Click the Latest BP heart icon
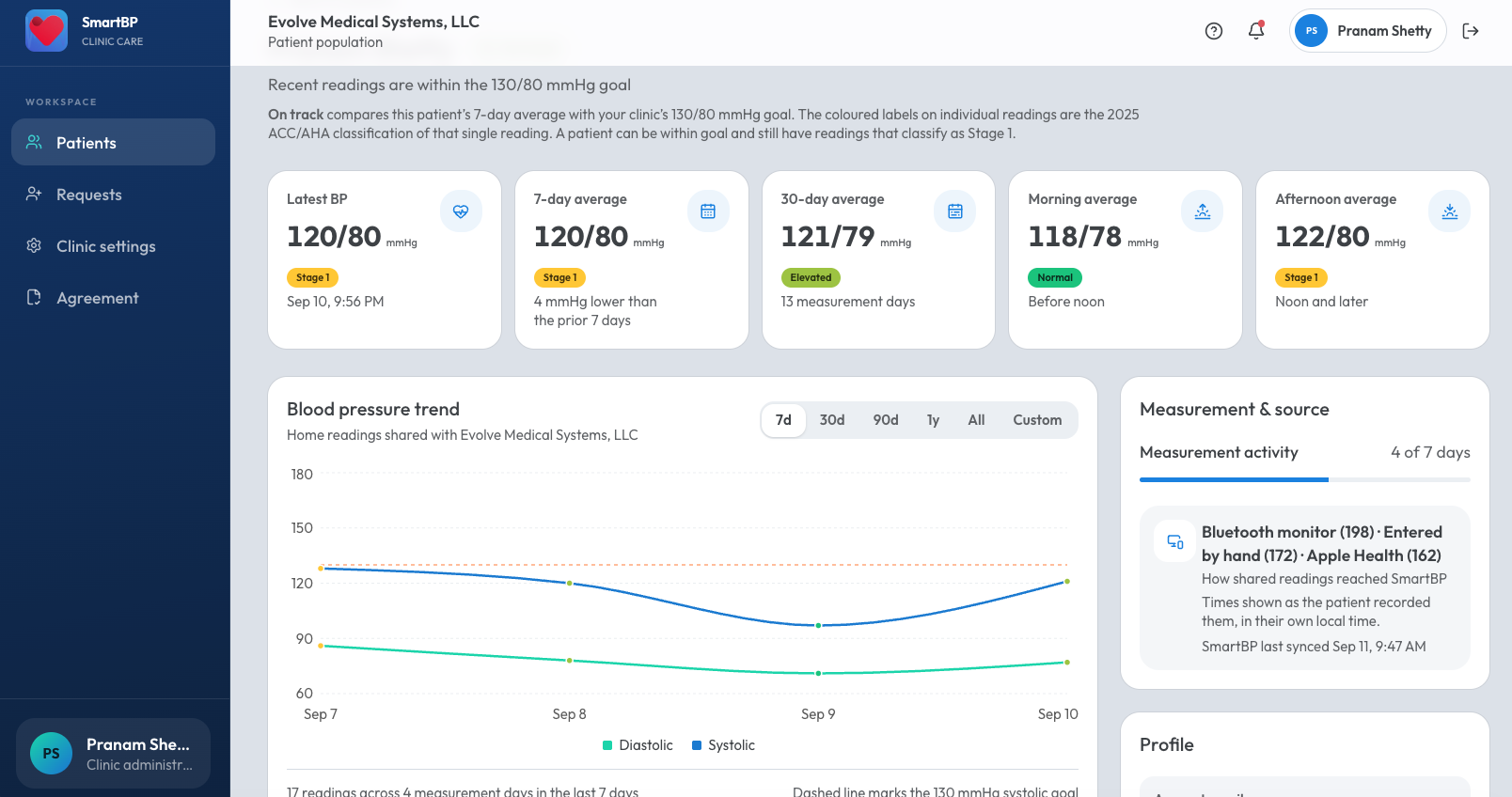The width and height of the screenshot is (1512, 797). (461, 211)
